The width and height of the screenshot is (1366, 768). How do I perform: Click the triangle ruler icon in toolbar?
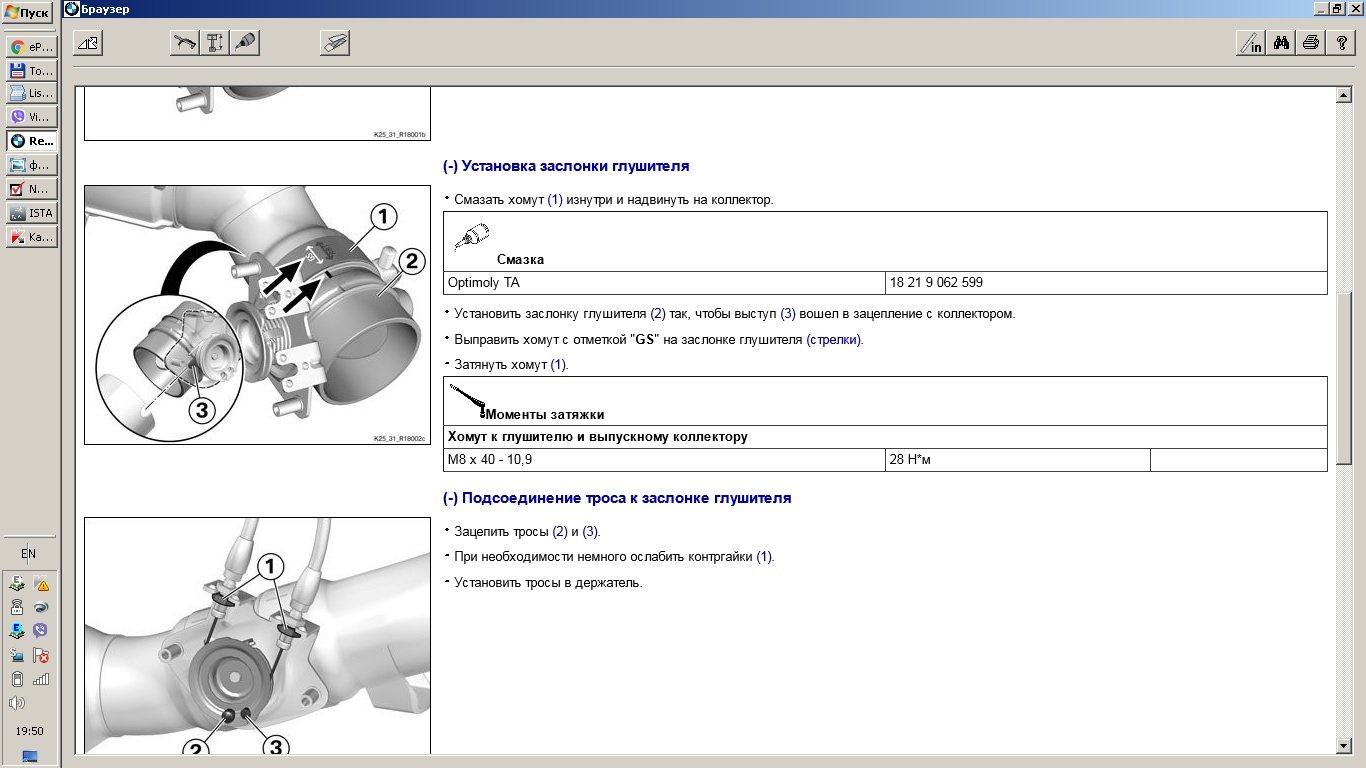[88, 42]
